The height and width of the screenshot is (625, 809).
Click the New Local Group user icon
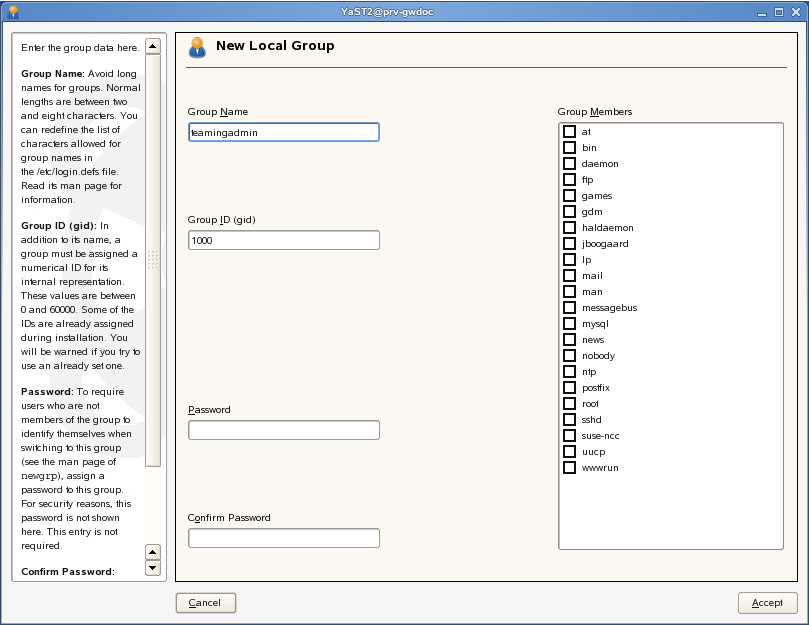pyautogui.click(x=197, y=47)
